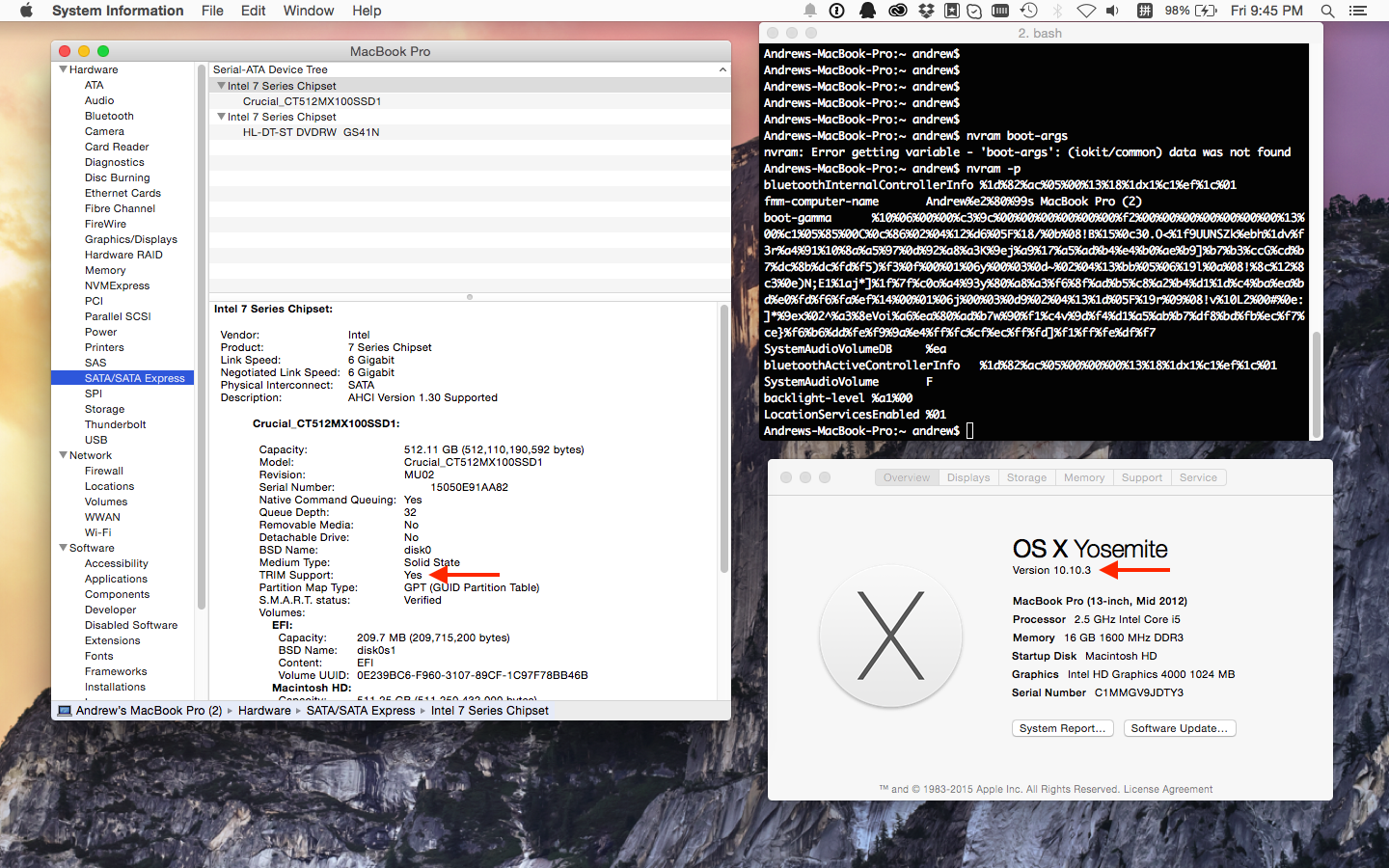Click the 1Password menu bar icon
This screenshot has width=1389, height=868.
coord(837,11)
